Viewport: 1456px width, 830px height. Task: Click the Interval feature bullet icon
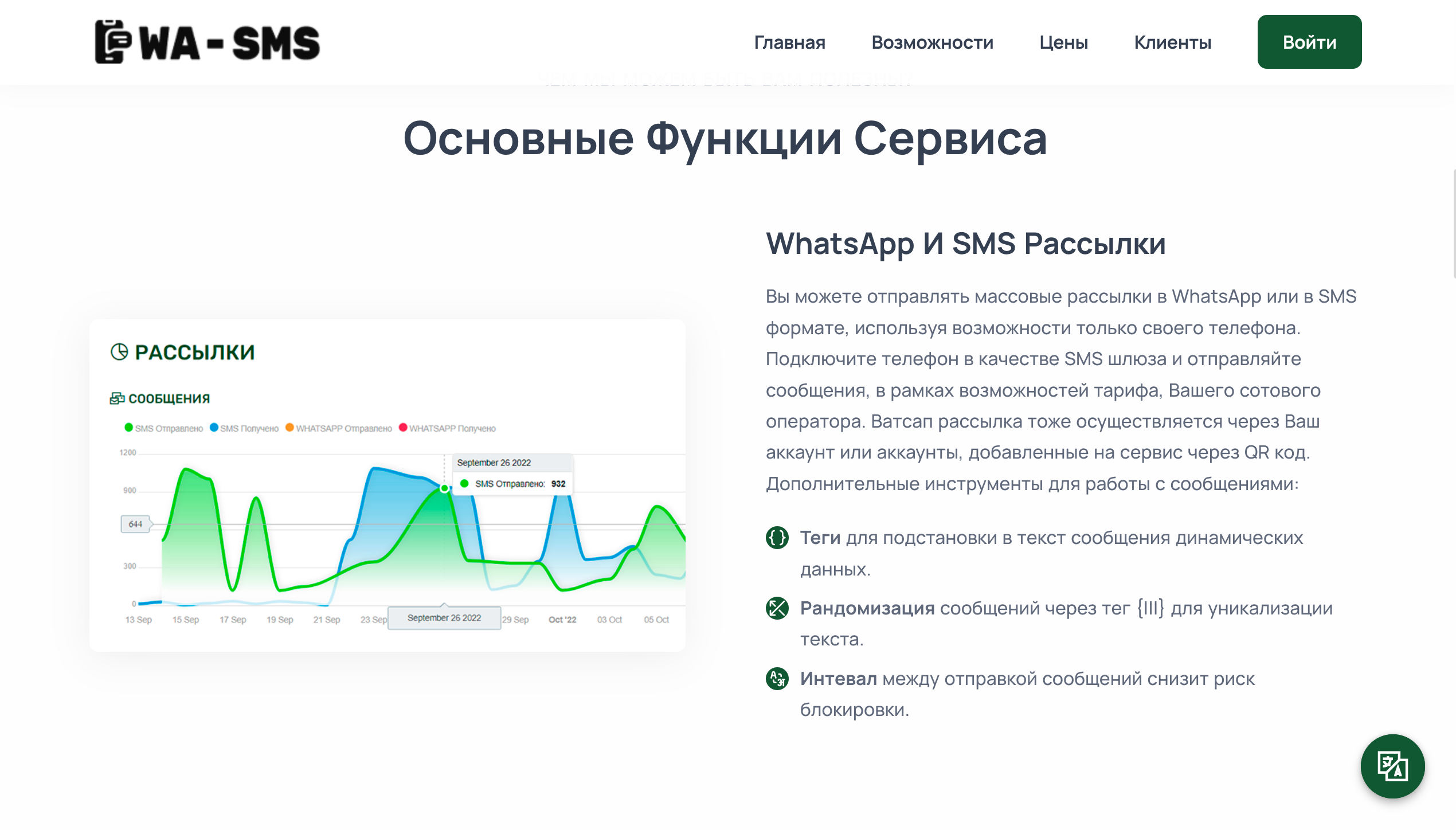[777, 679]
